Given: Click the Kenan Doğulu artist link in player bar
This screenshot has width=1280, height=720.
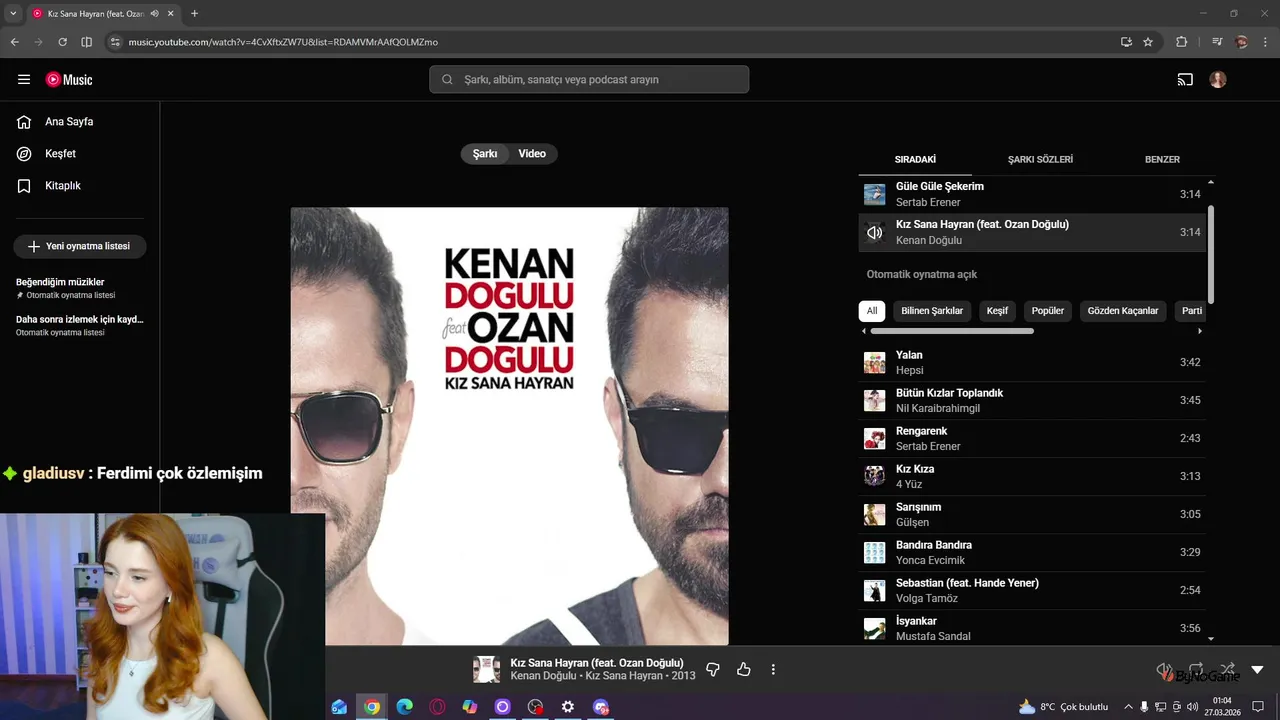Looking at the screenshot, I should (x=542, y=676).
